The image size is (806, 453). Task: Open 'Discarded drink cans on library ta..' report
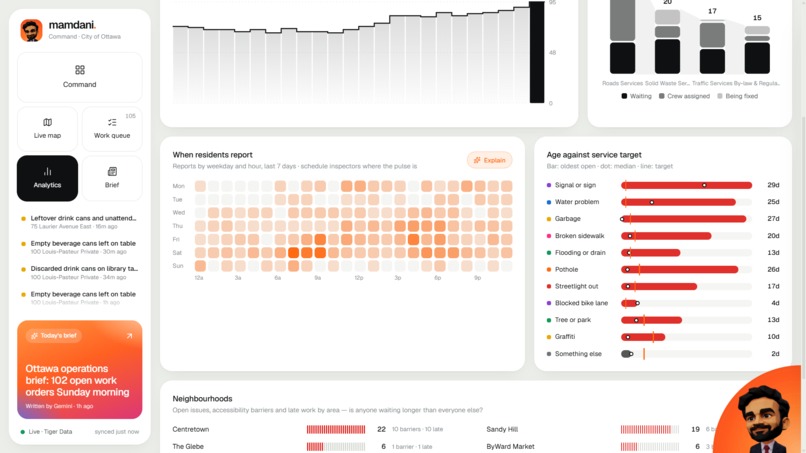80,273
